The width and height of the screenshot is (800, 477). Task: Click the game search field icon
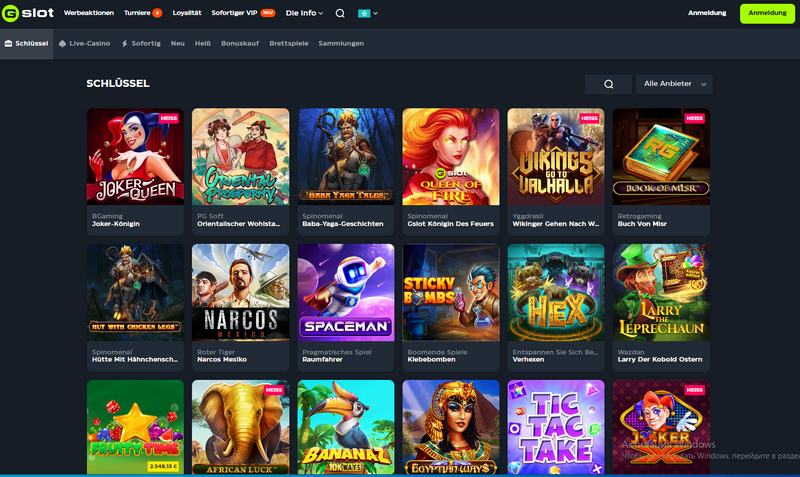point(608,84)
